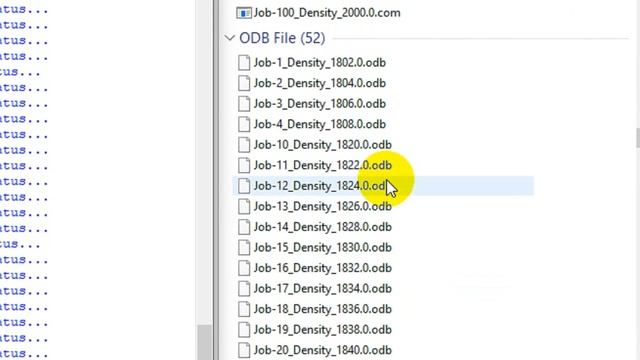Select file Job-17_Density_1834.0.odb

pos(322,289)
